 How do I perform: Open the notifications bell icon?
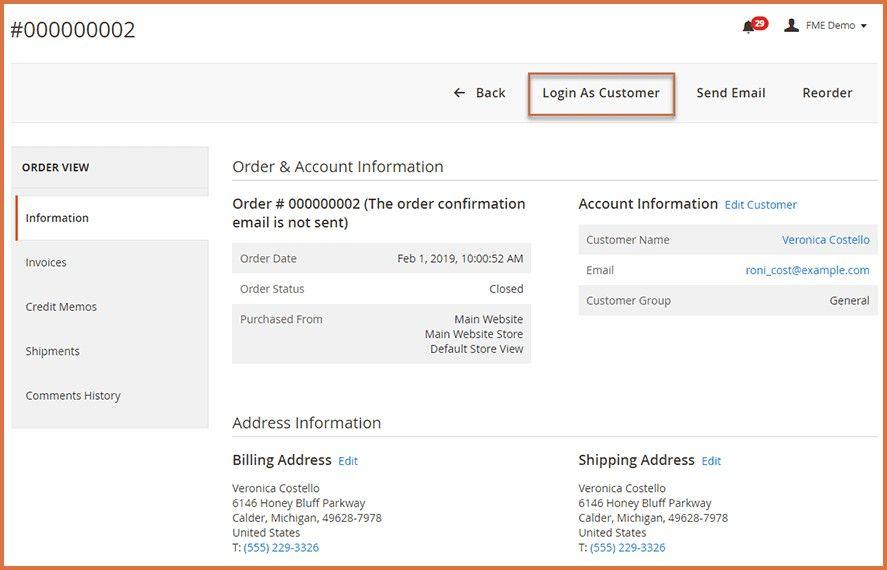(748, 27)
